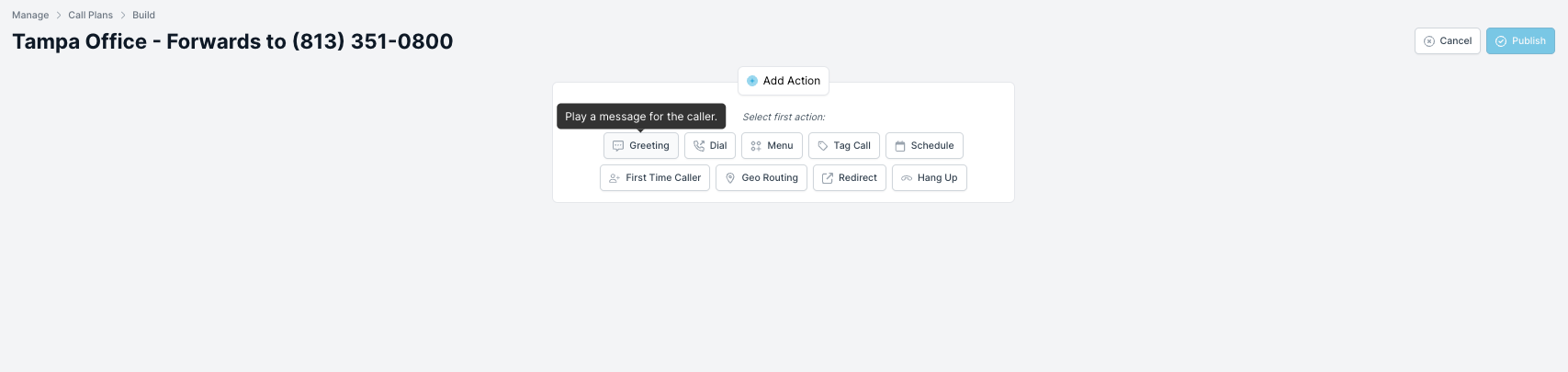Click the Hang Up handset icon
The width and height of the screenshot is (1568, 372).
907,178
